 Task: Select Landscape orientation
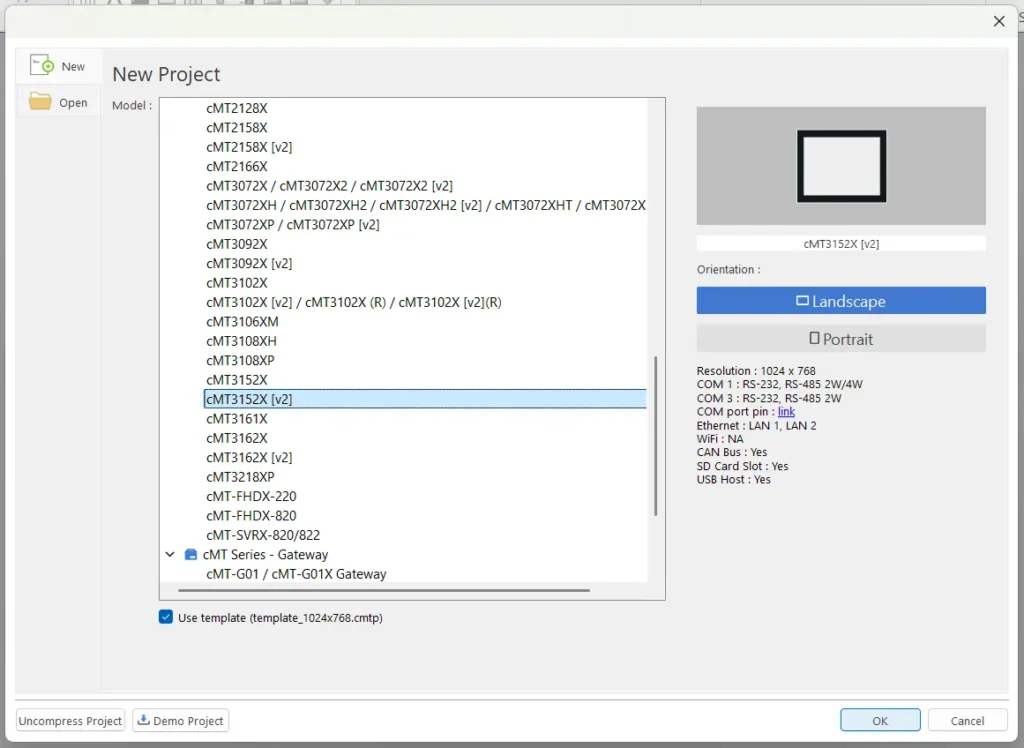pos(840,301)
